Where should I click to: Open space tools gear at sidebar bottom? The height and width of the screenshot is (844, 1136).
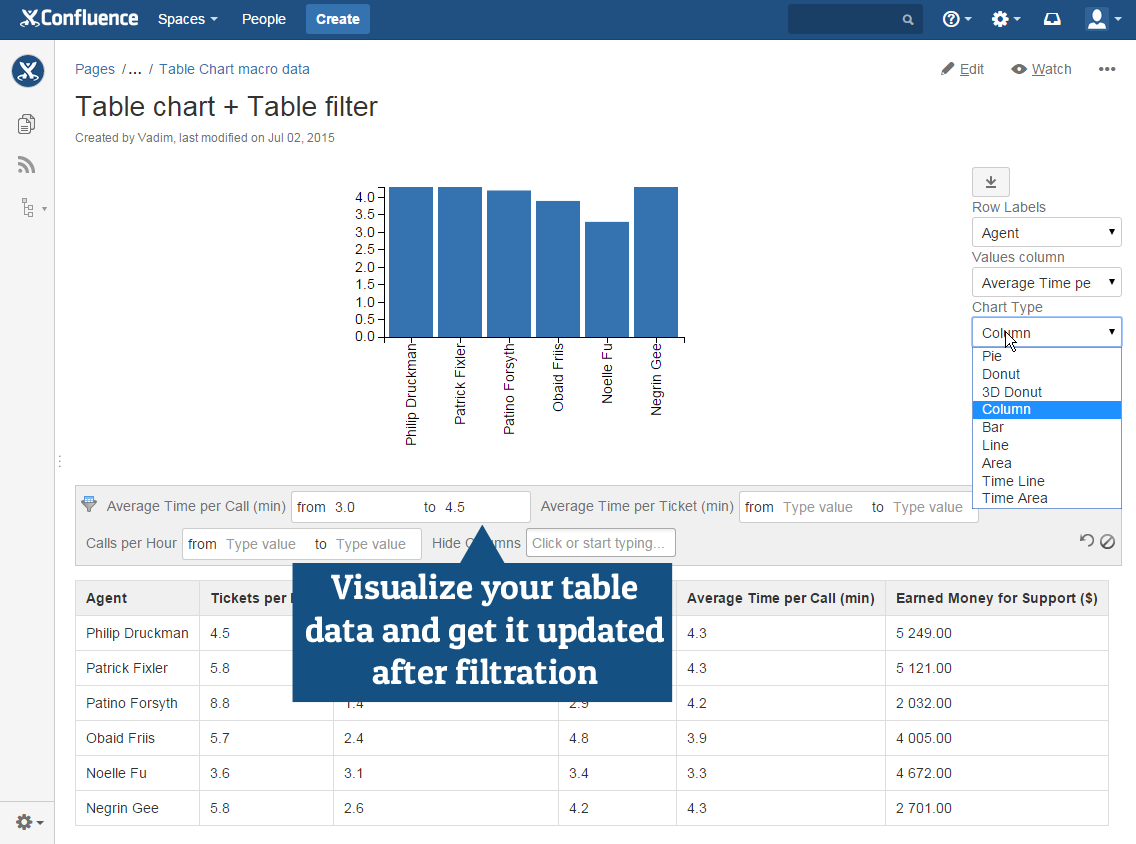[22, 822]
